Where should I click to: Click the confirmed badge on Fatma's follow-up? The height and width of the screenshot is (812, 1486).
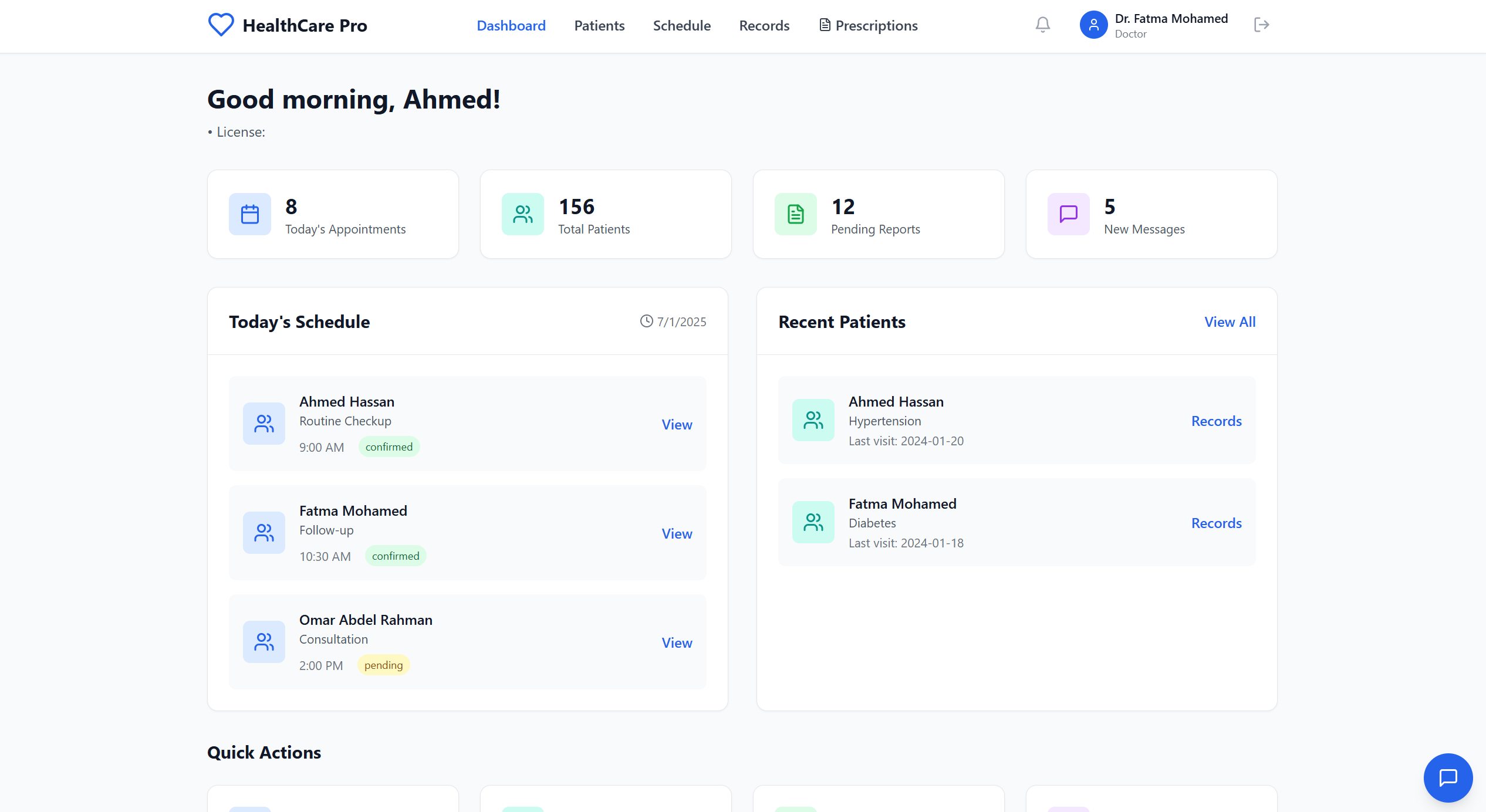396,556
